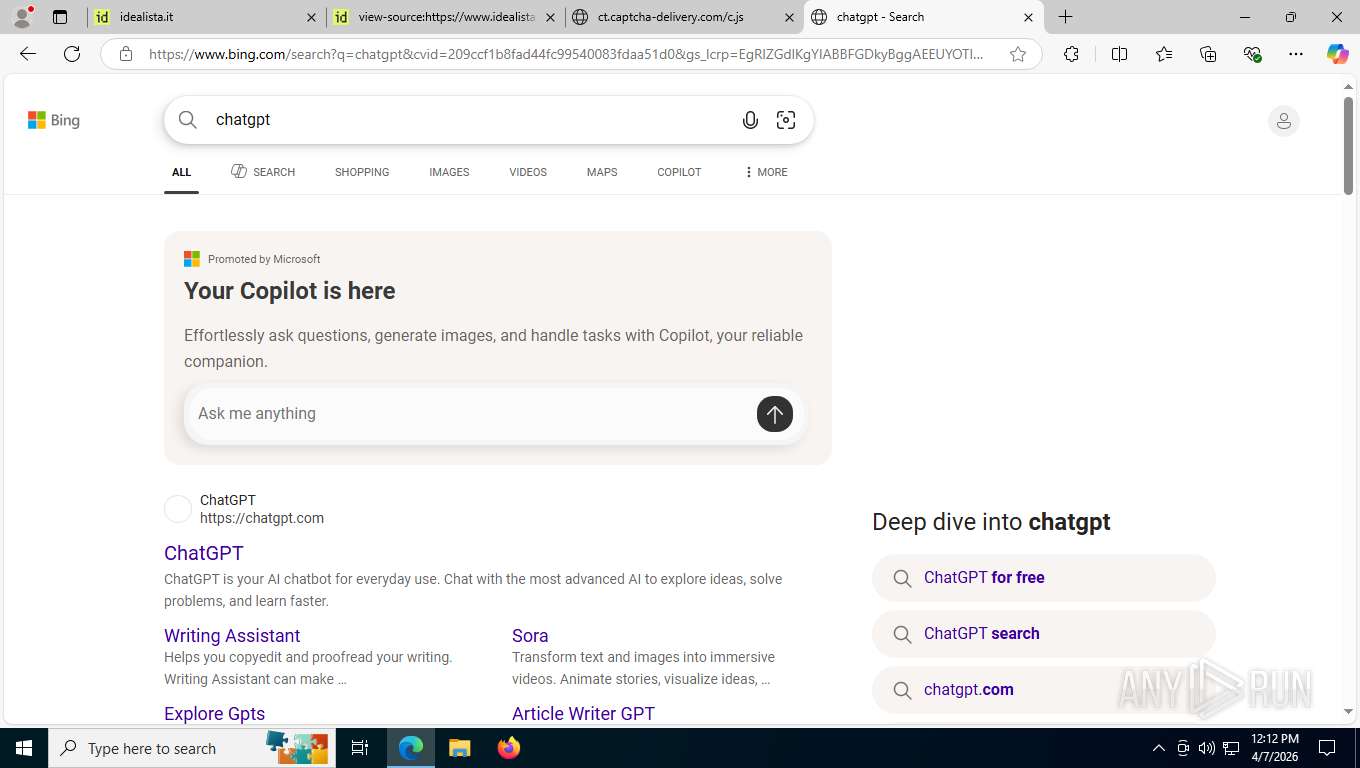This screenshot has height=768, width=1360.
Task: Close the idealista.it tab
Action: click(x=312, y=17)
